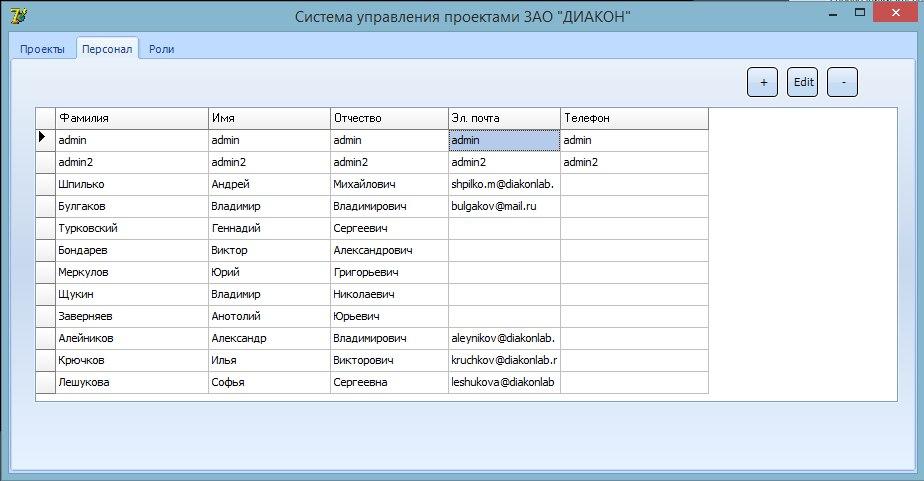
Task: Click the - delete record button
Action: [843, 82]
